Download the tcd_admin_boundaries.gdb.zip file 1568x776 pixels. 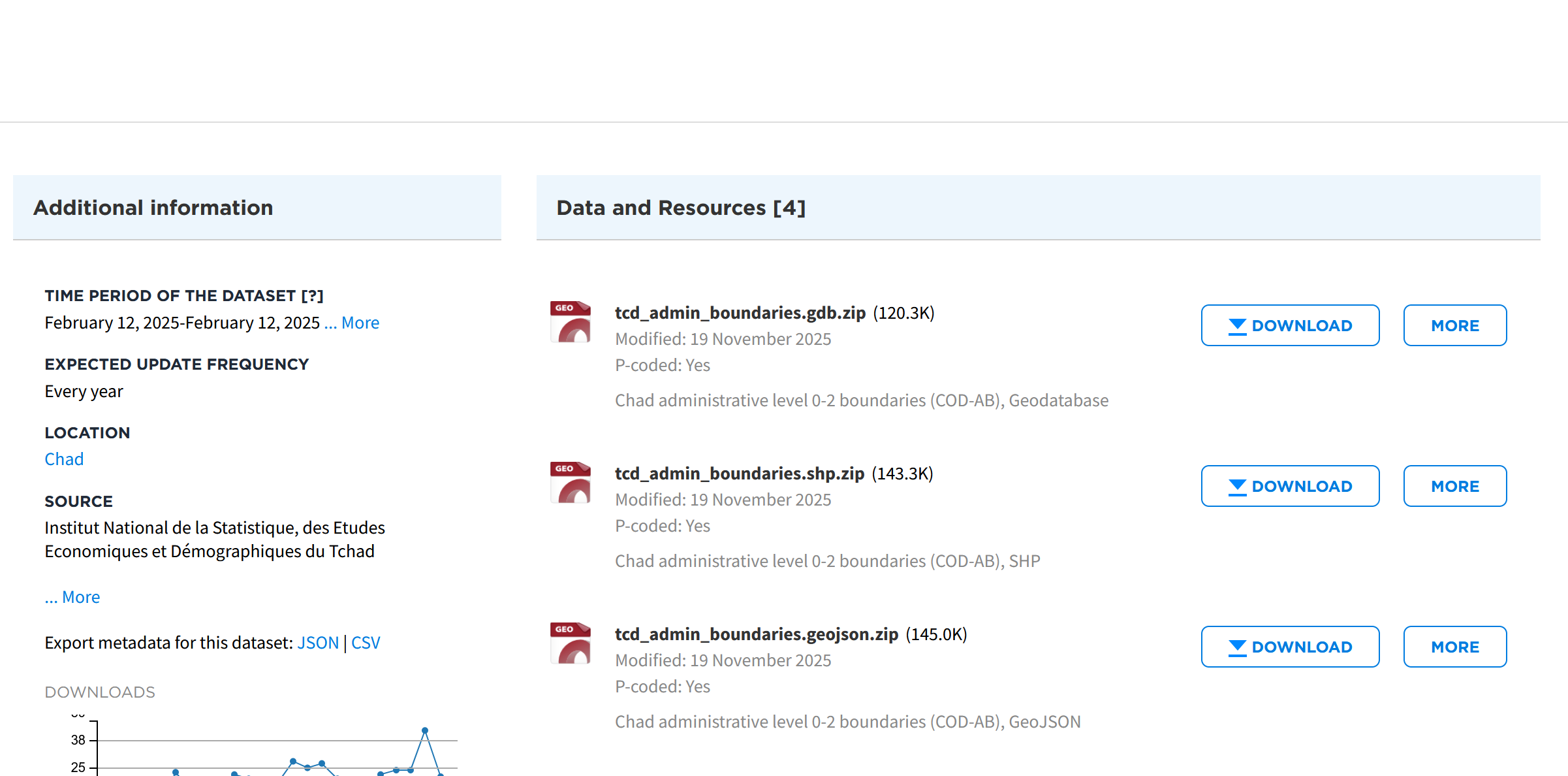click(1290, 325)
